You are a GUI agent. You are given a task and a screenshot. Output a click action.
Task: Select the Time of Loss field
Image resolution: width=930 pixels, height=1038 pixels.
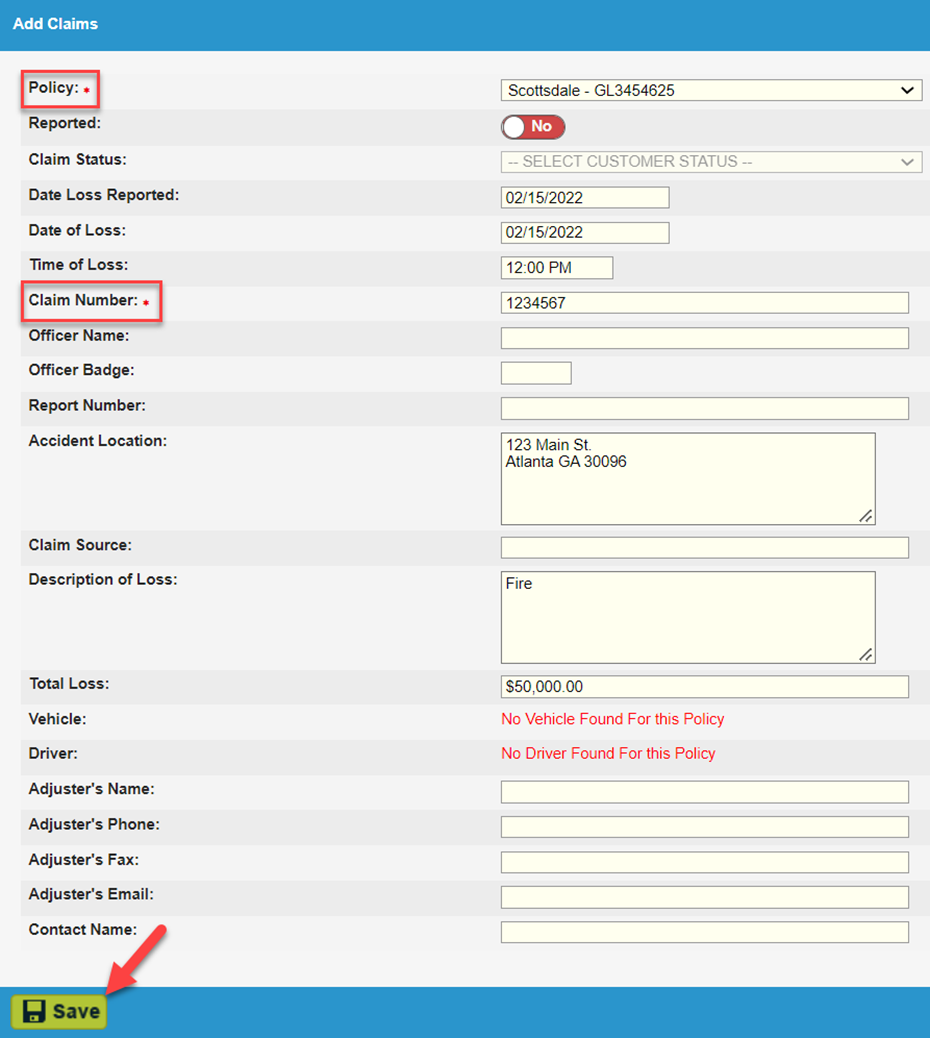pyautogui.click(x=557, y=267)
